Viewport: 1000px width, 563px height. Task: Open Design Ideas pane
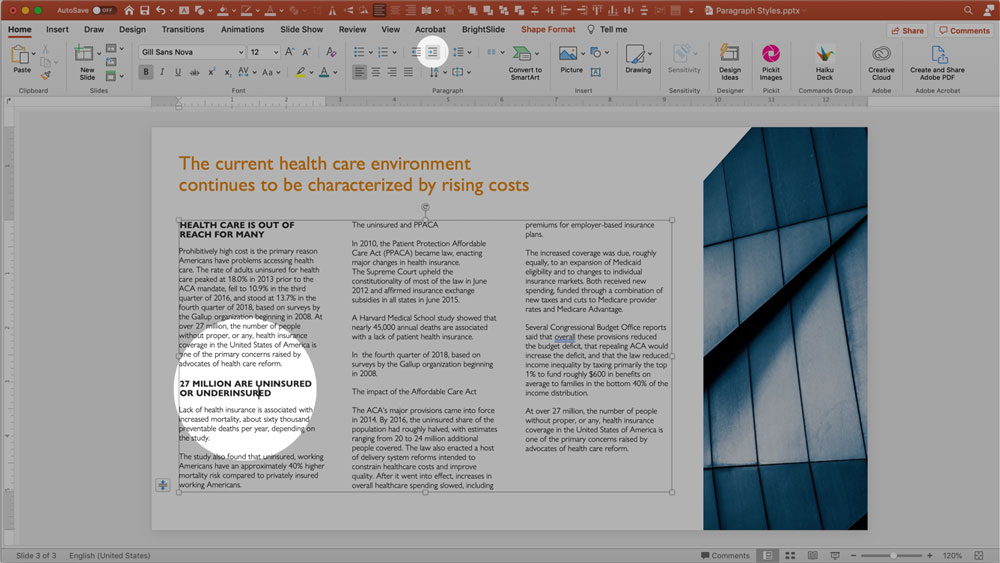pos(730,60)
